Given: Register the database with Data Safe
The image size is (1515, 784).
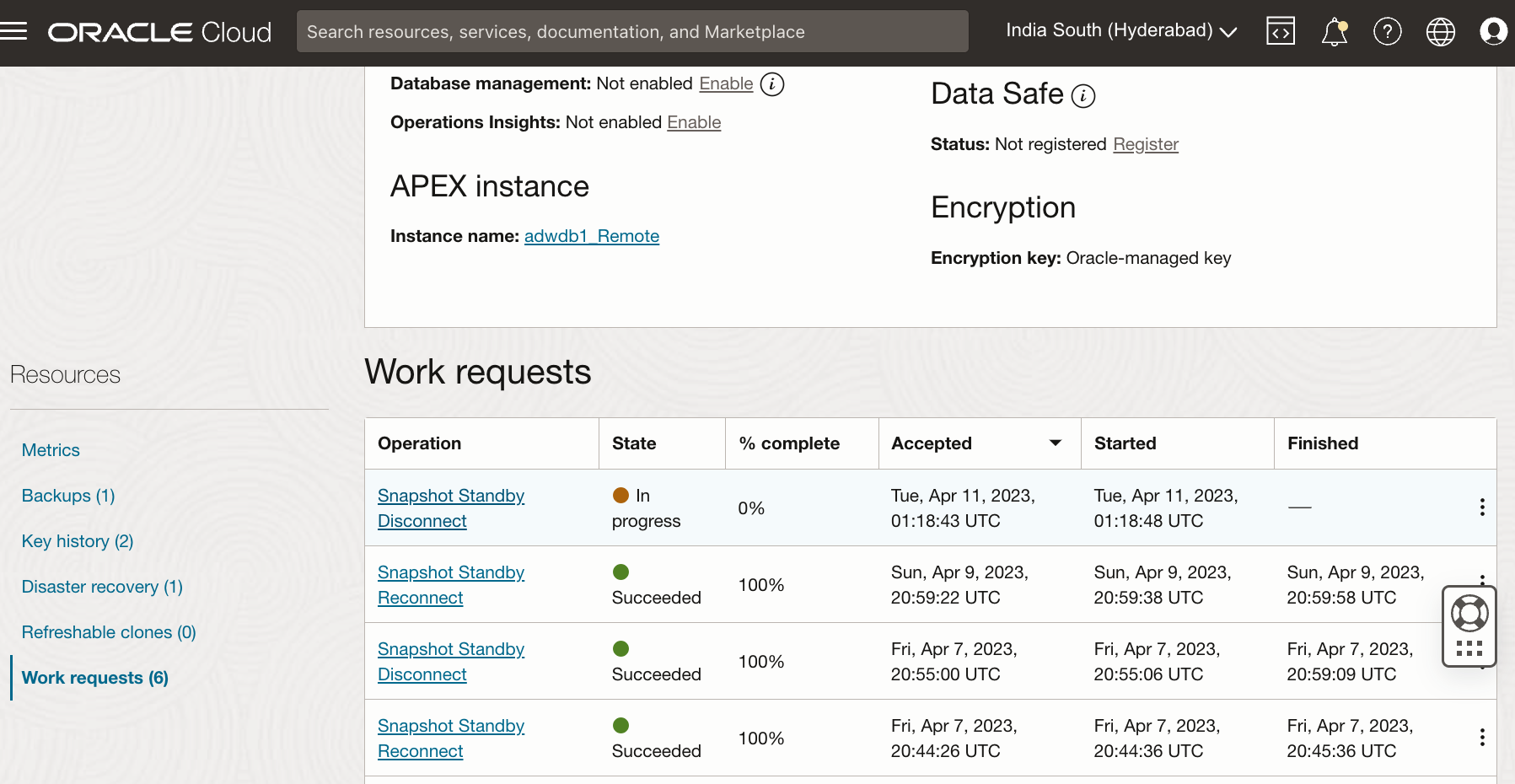Looking at the screenshot, I should click(x=1146, y=144).
